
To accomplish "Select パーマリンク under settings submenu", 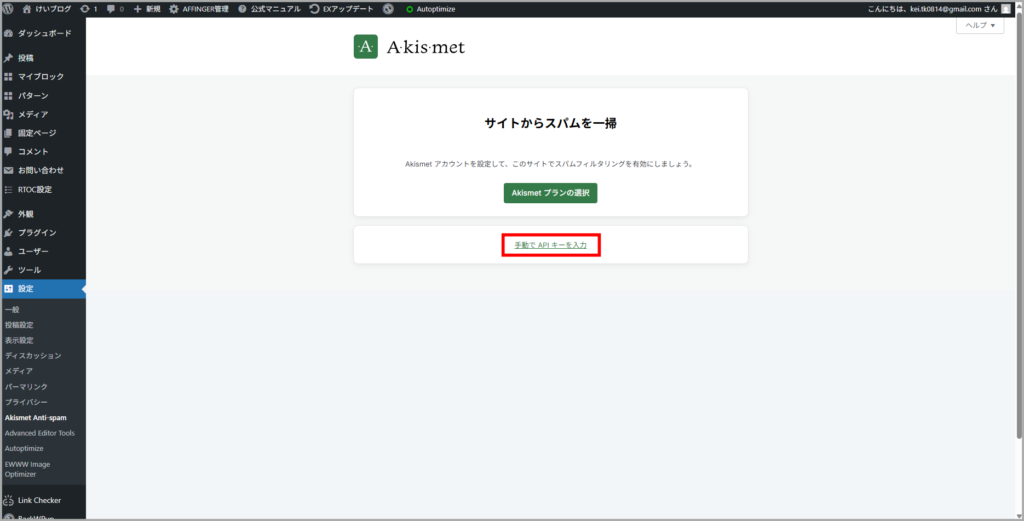I will pos(26,386).
